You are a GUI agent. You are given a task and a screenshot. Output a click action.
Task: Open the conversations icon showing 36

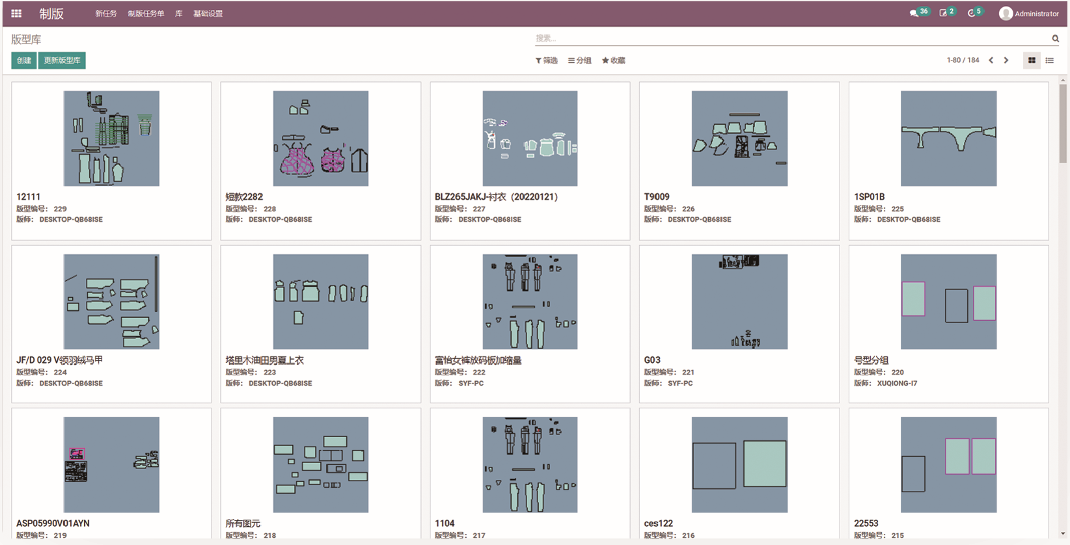coord(914,13)
